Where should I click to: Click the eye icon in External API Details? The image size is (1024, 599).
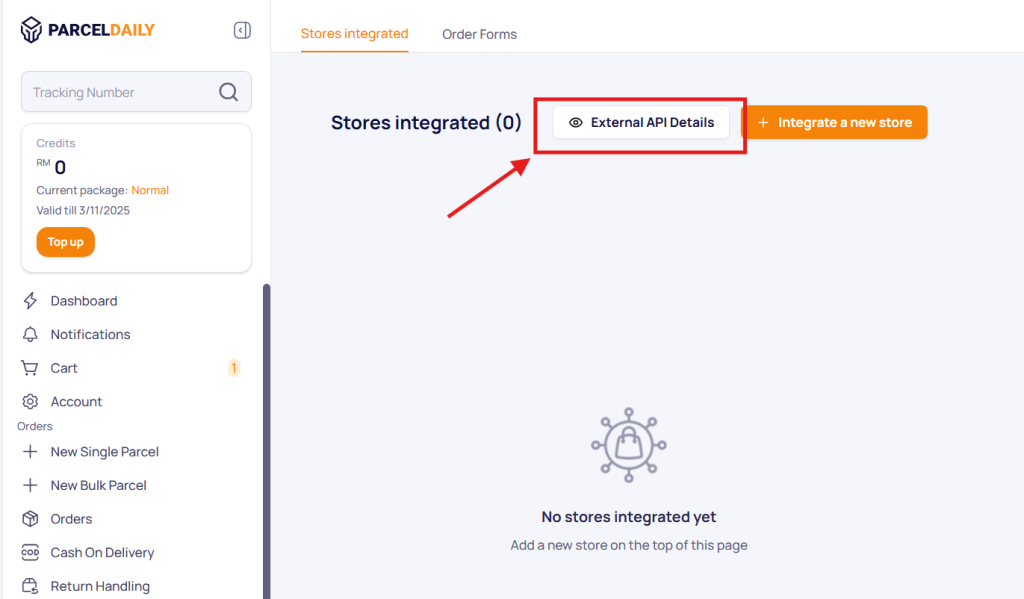coord(575,123)
